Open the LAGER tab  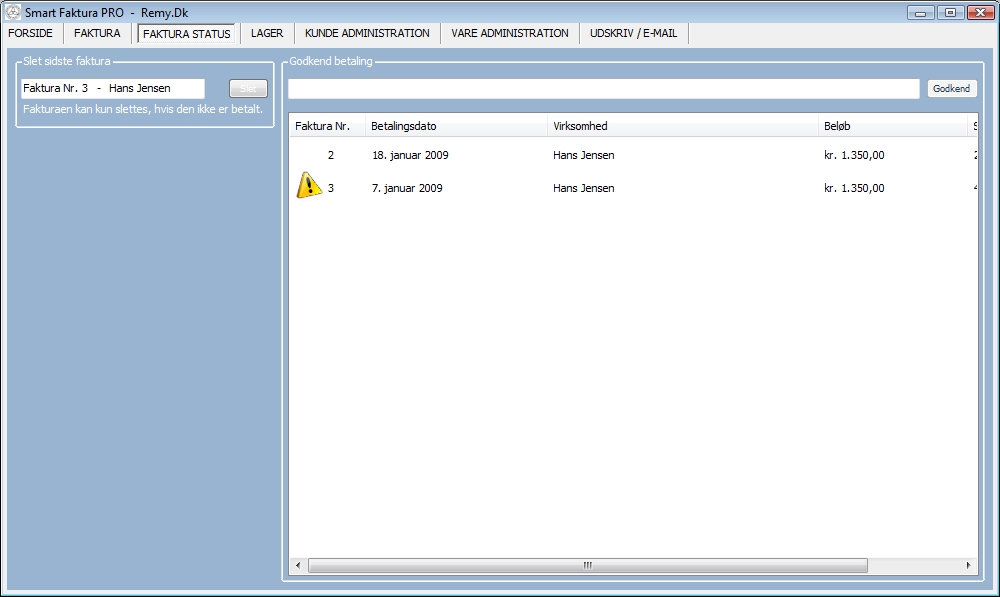click(x=267, y=33)
